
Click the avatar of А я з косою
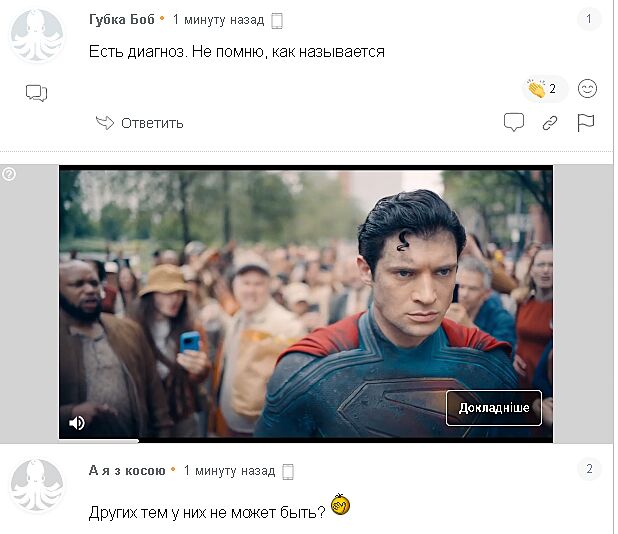(x=36, y=487)
